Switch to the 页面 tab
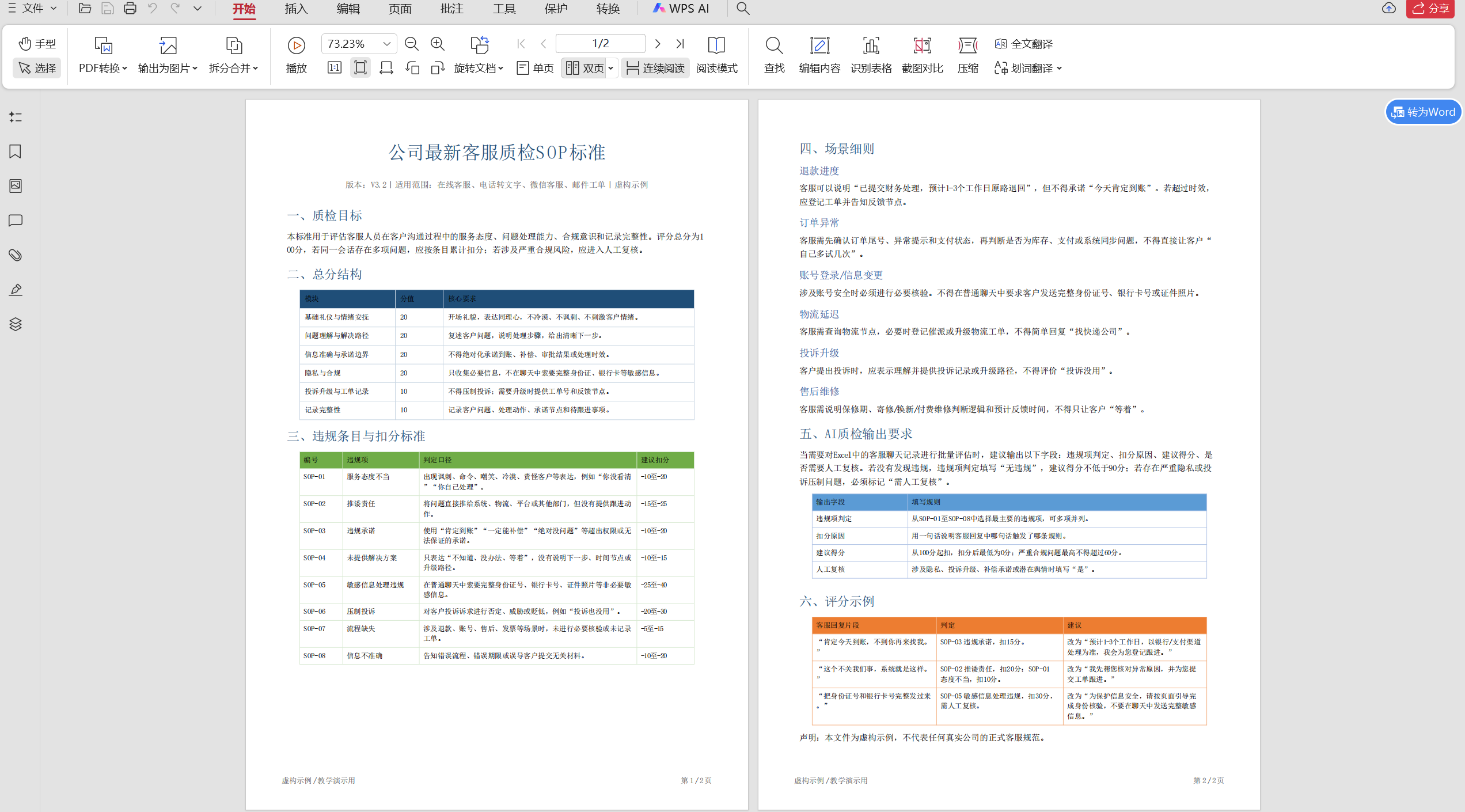The width and height of the screenshot is (1465, 812). pyautogui.click(x=400, y=9)
